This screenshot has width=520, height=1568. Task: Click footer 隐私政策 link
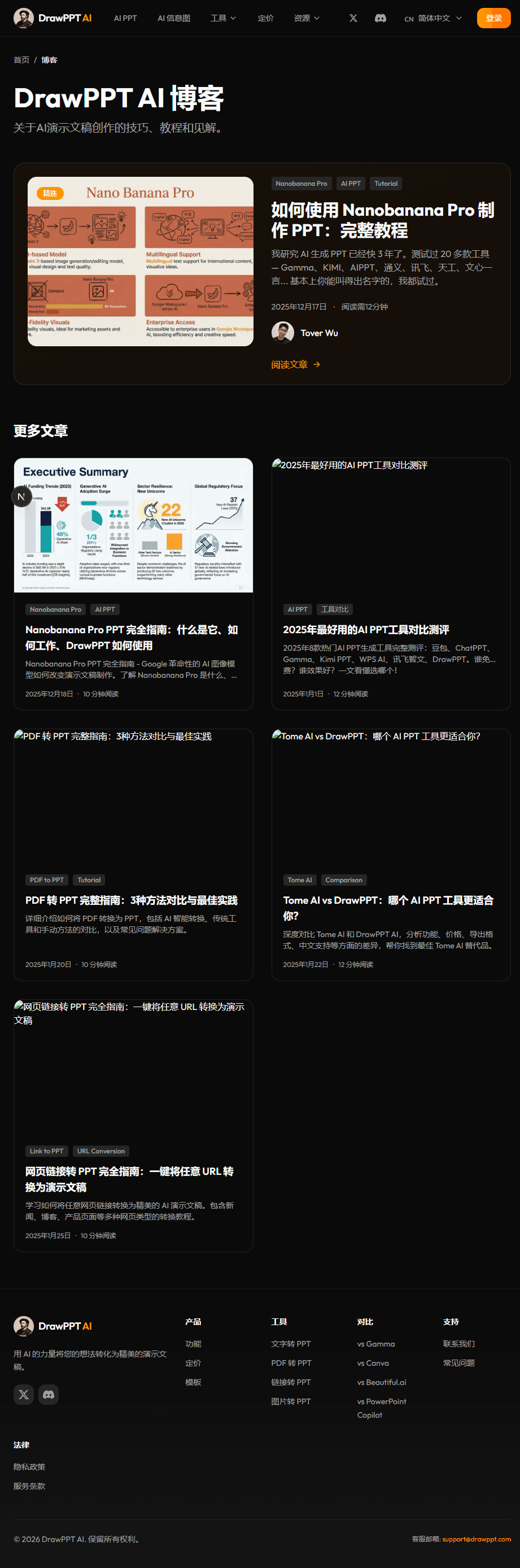coord(29,1466)
